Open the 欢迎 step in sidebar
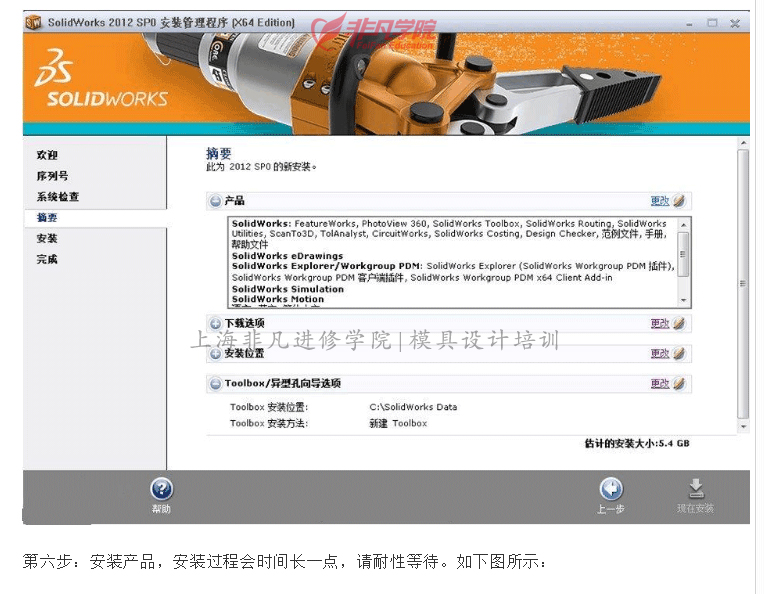 47,155
